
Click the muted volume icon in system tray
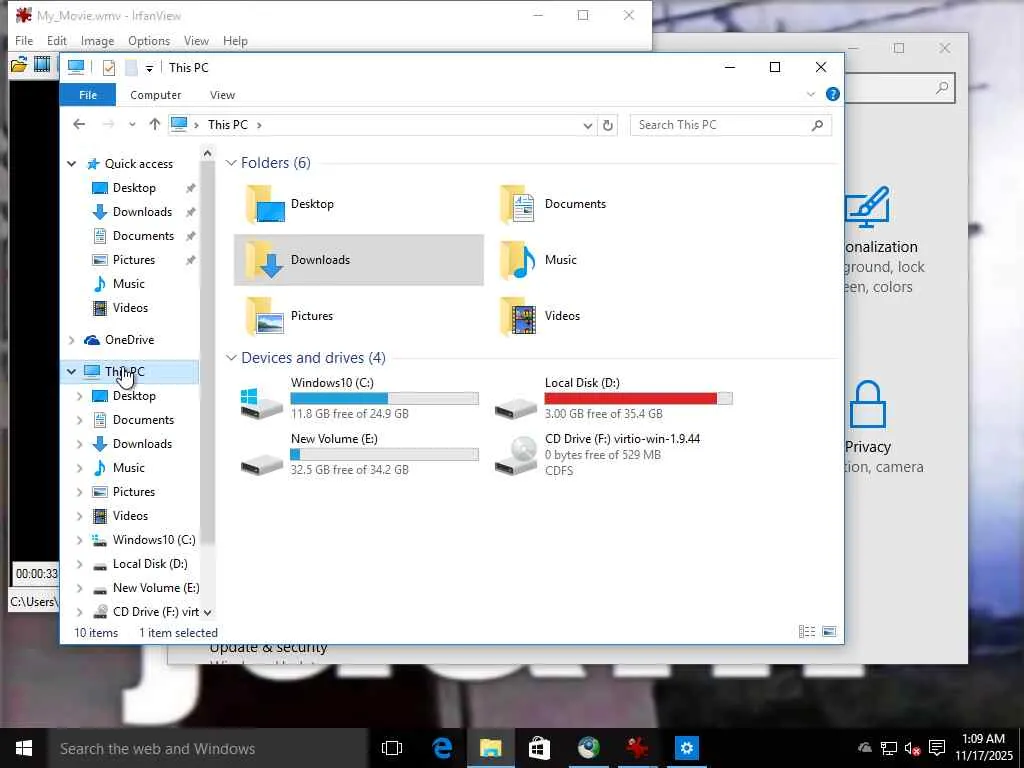click(912, 748)
